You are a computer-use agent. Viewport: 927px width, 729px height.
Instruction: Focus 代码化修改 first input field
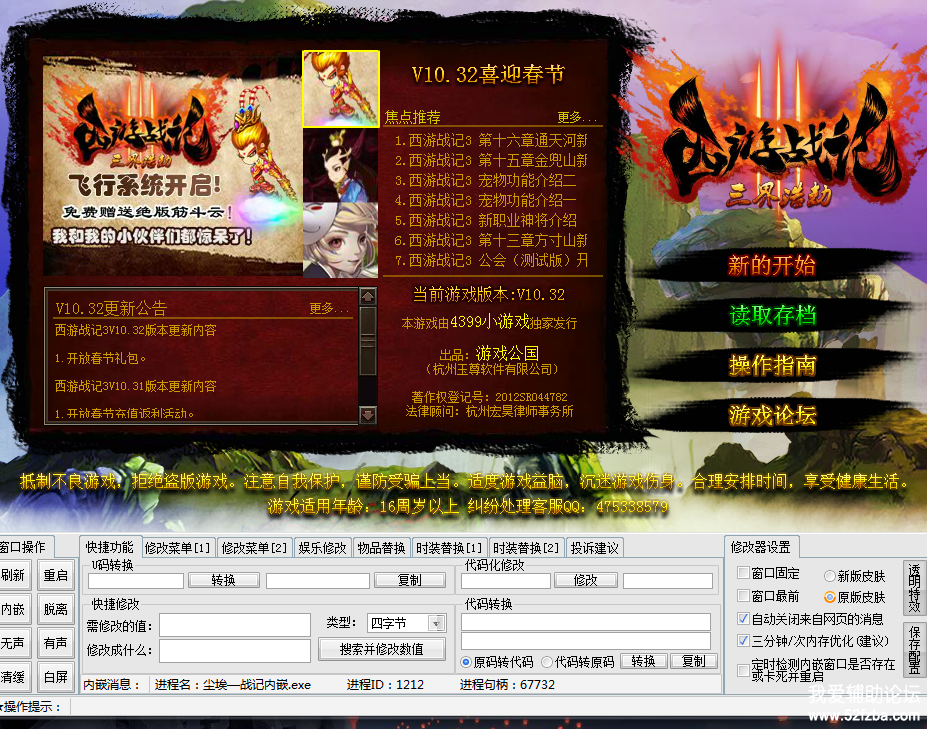[x=506, y=581]
